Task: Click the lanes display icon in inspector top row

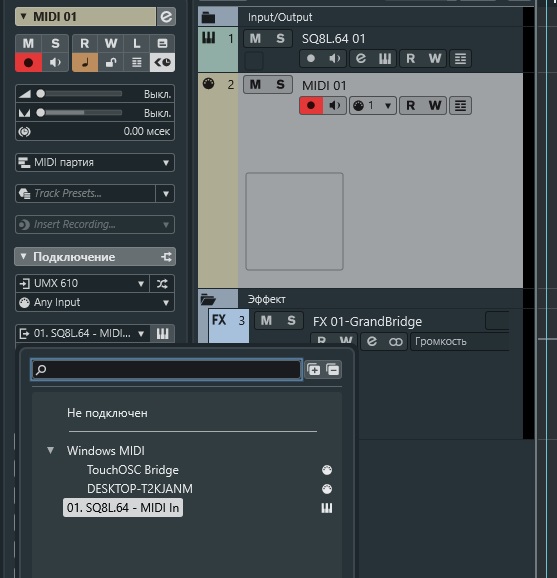Action: pyautogui.click(x=162, y=43)
